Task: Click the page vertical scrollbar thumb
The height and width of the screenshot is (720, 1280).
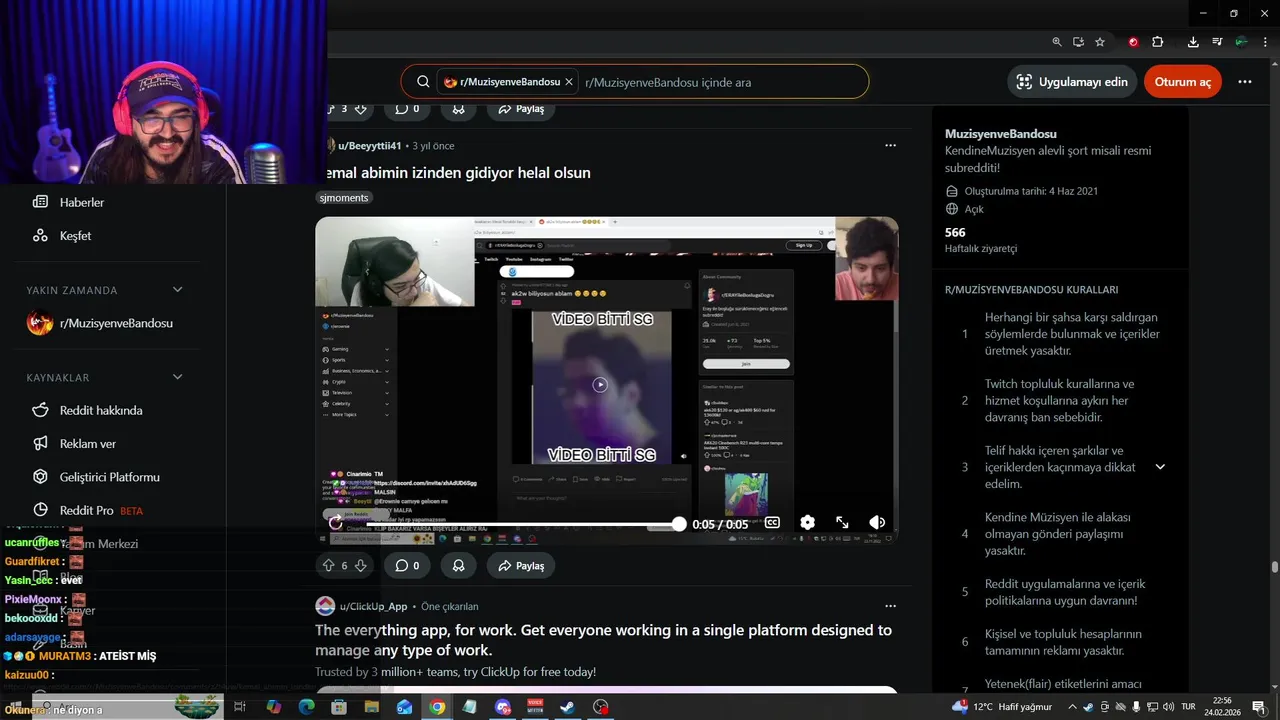Action: (x=1274, y=567)
